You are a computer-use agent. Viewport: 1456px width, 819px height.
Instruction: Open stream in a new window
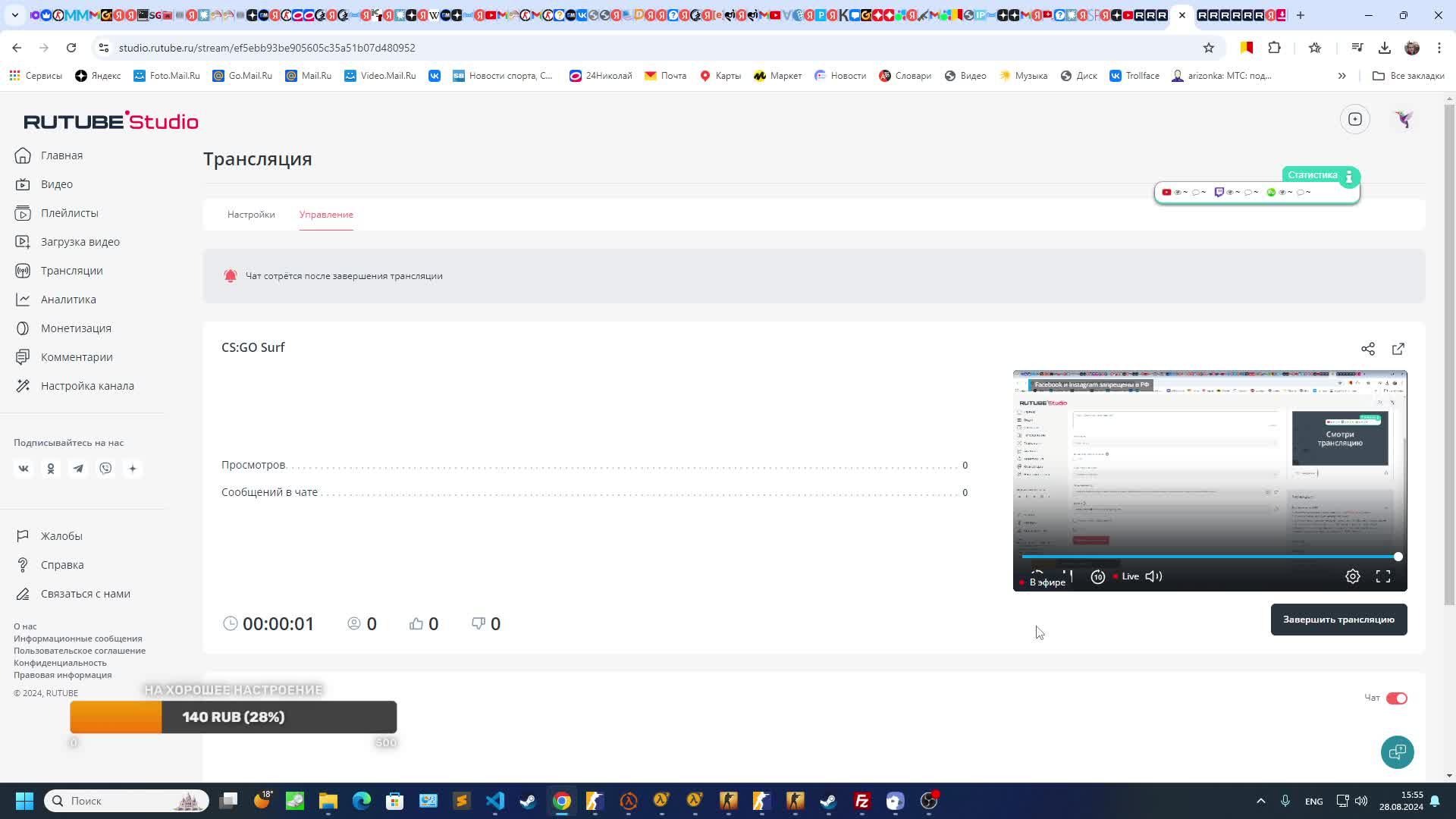pos(1398,349)
